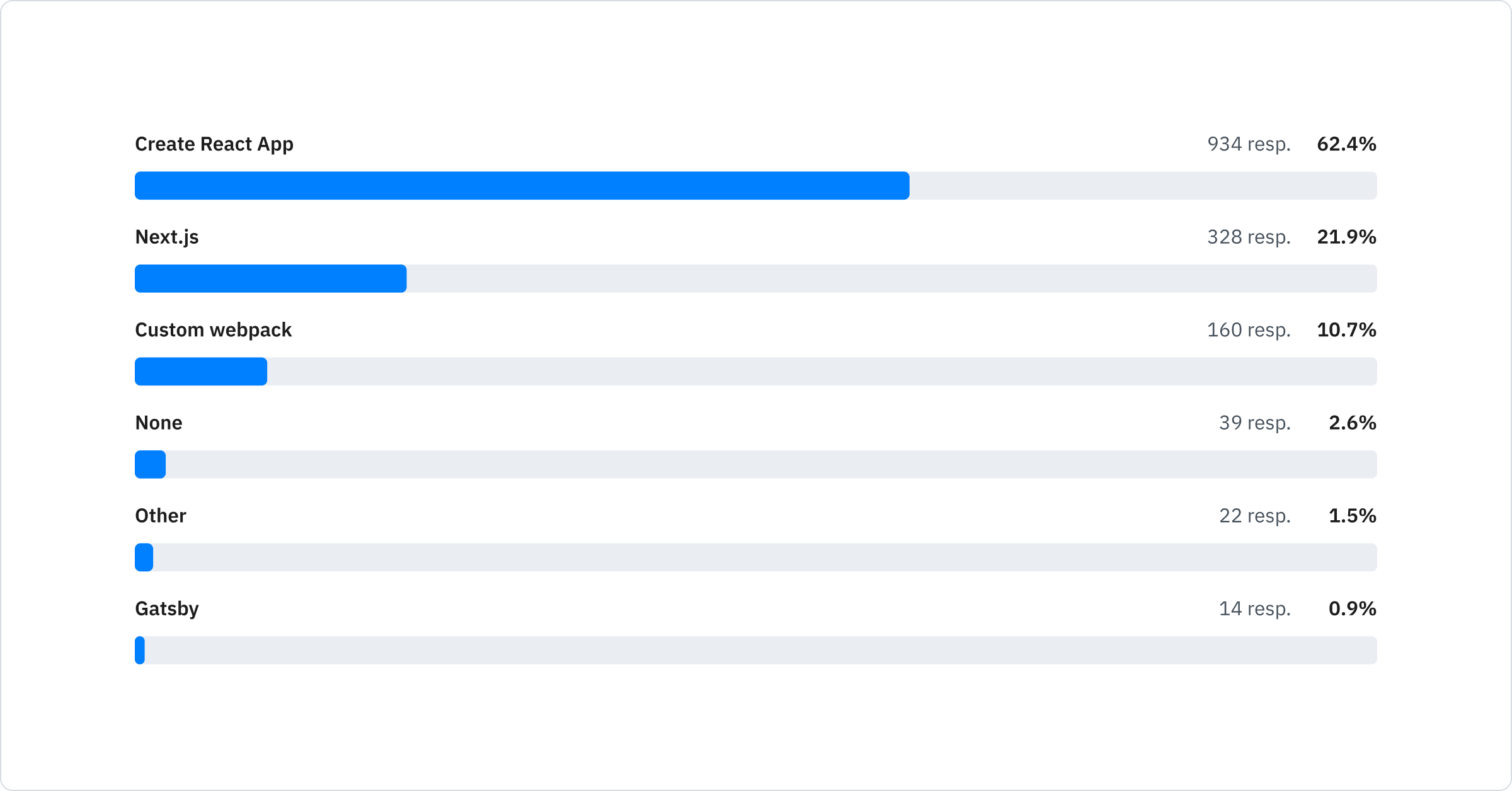Select the "Other" option label
Screen dimensions: 1512x791
(161, 516)
